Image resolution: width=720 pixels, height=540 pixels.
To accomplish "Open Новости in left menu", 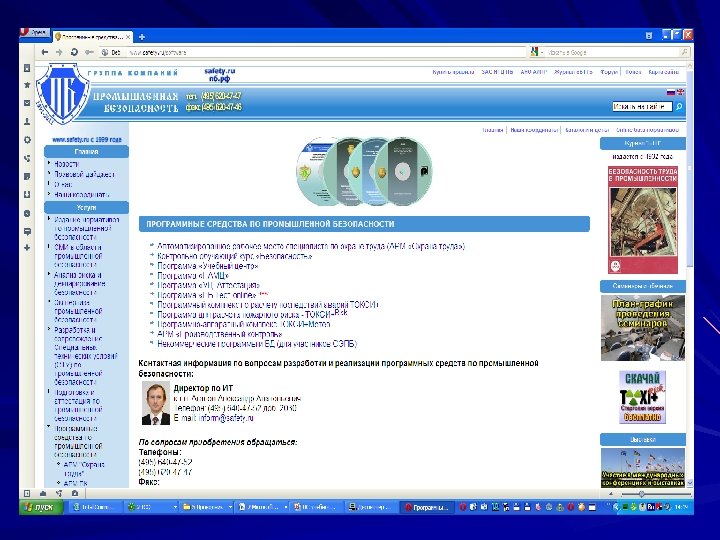I will coord(67,164).
